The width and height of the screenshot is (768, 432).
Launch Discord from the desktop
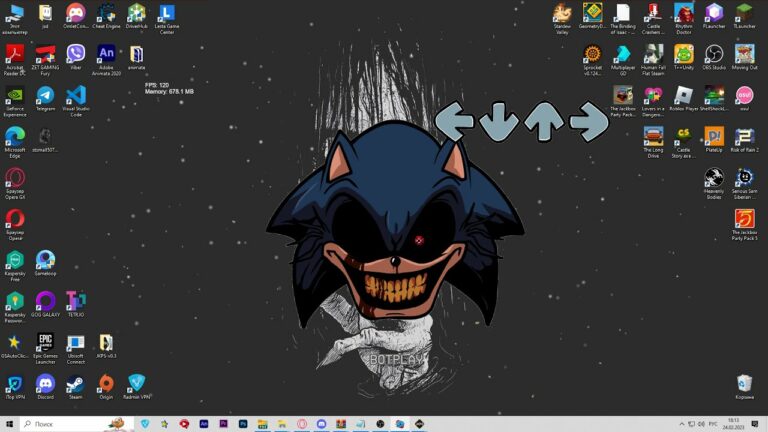(x=45, y=387)
